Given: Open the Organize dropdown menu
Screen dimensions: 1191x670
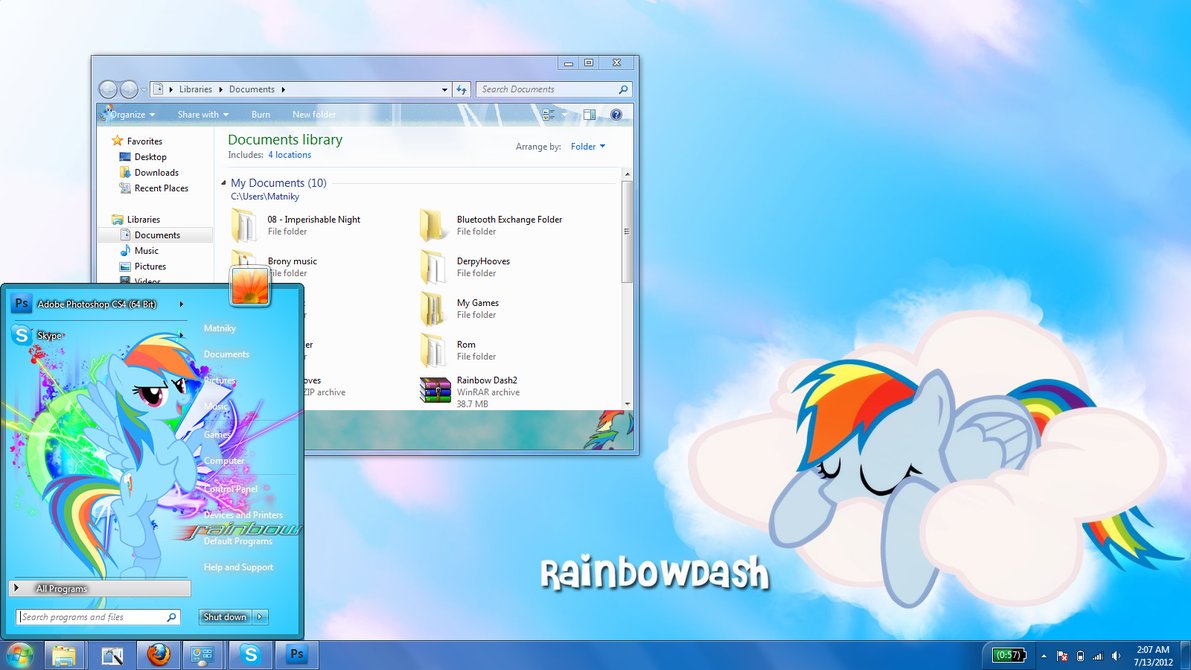Looking at the screenshot, I should click(132, 115).
